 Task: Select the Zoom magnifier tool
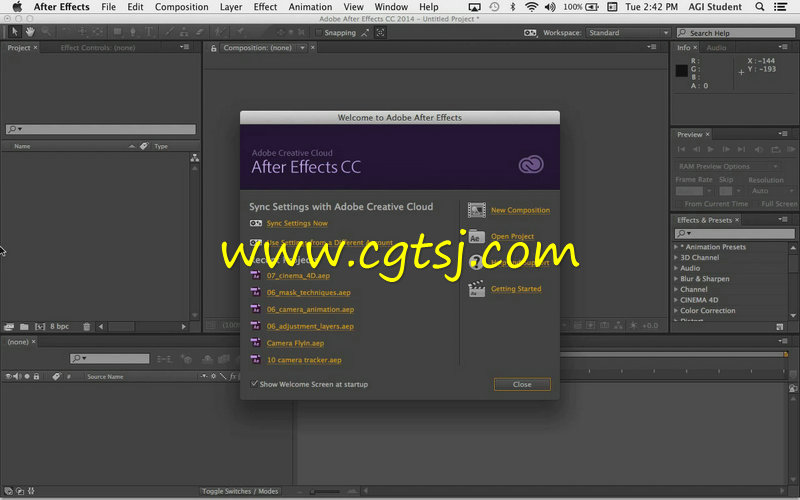point(46,32)
